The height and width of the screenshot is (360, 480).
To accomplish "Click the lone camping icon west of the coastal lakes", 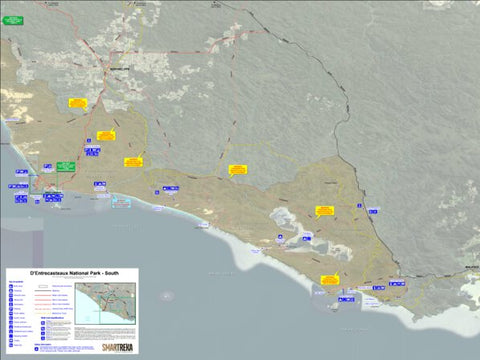I will pyautogui.click(x=280, y=237).
